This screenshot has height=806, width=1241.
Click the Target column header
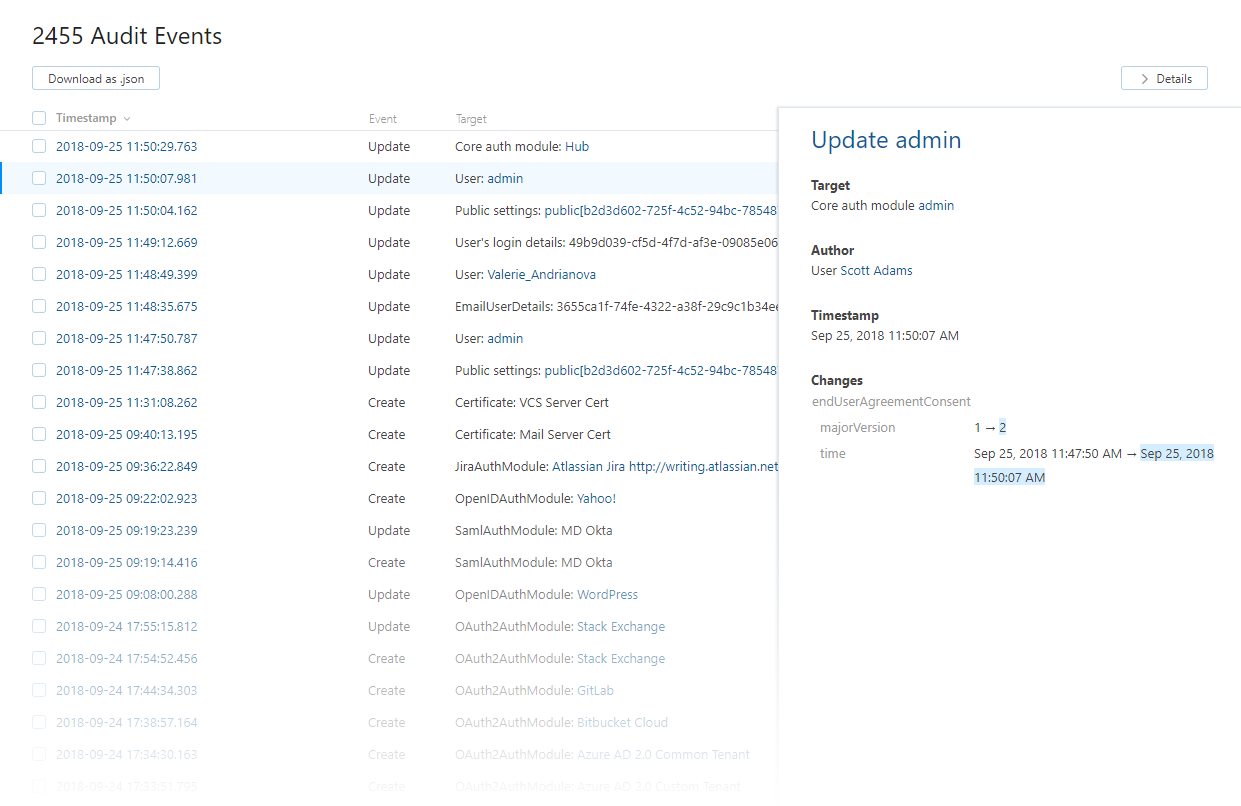(471, 119)
